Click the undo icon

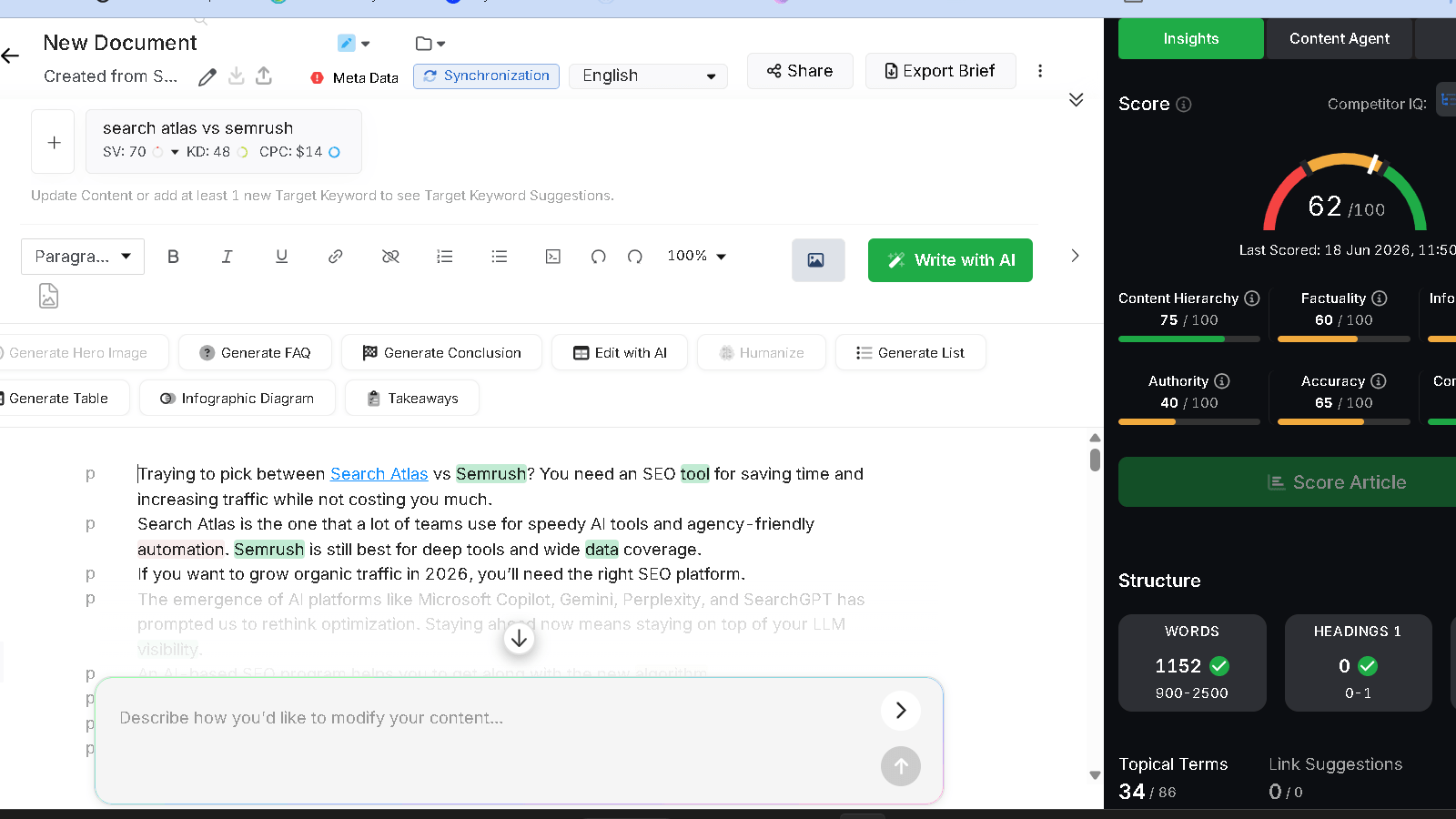point(598,257)
